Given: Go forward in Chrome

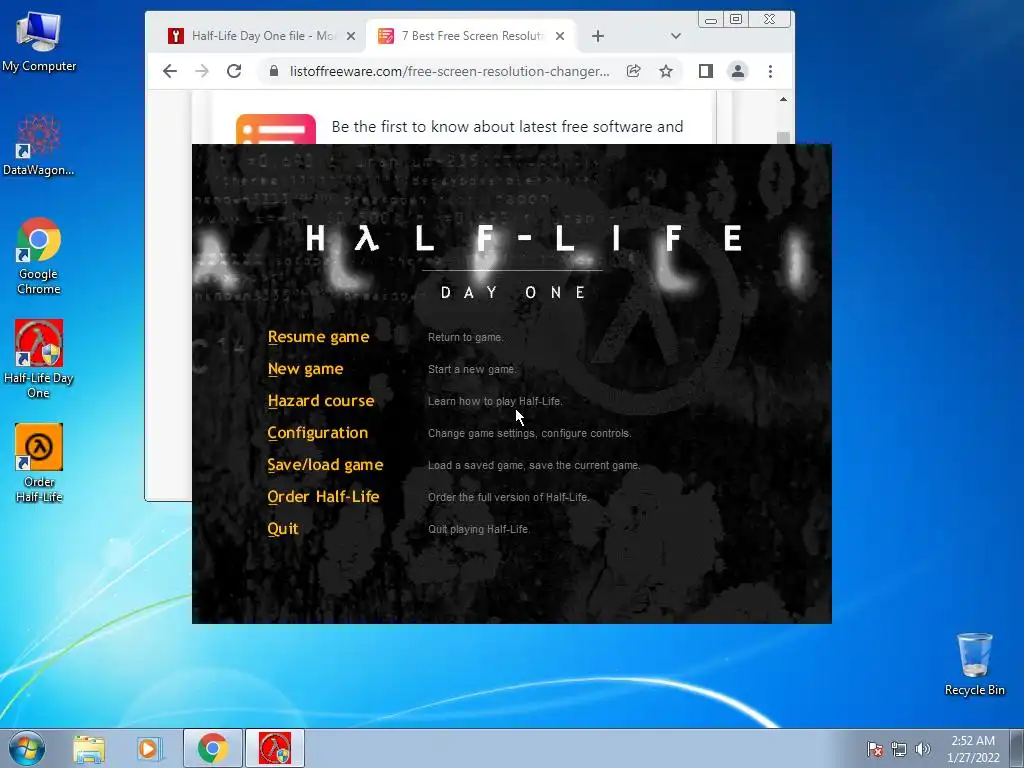Looking at the screenshot, I should (202, 71).
